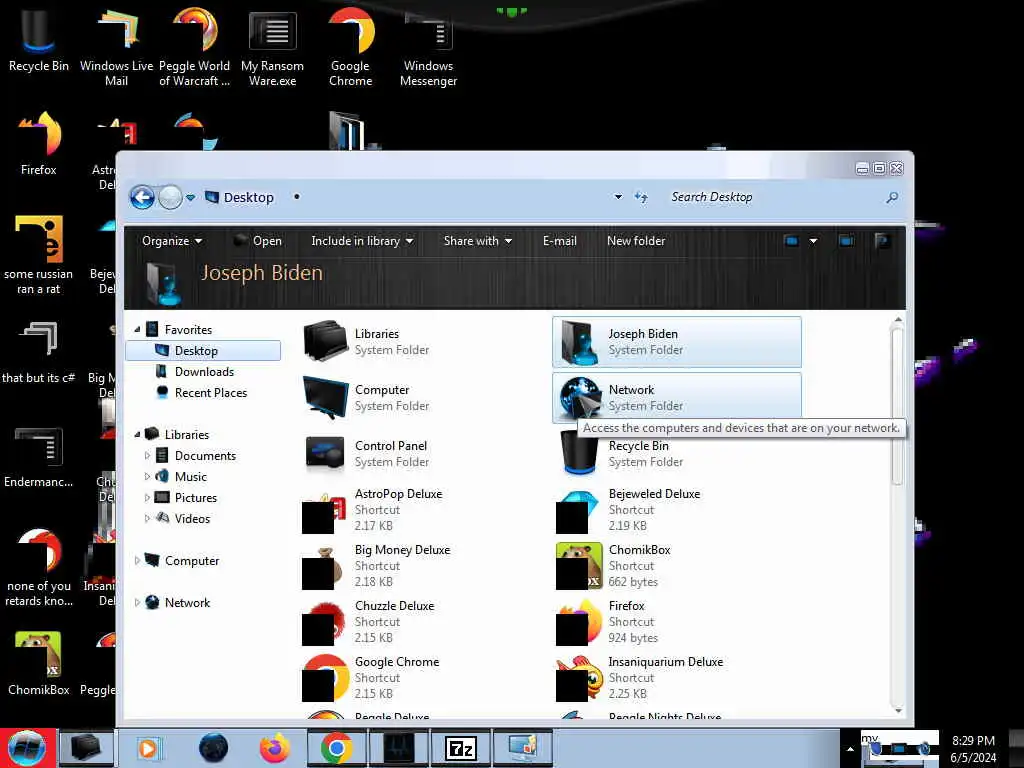Expand the Music library node
The width and height of the screenshot is (1024, 768).
[x=147, y=477]
